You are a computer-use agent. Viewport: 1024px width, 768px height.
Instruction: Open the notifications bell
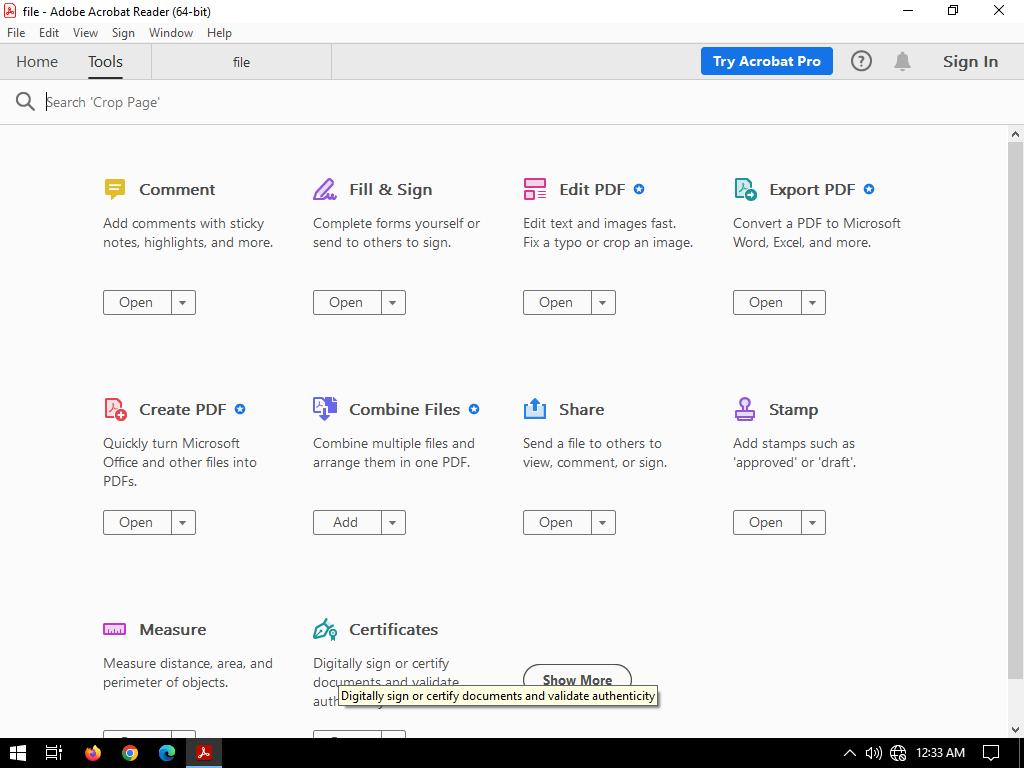[902, 61]
